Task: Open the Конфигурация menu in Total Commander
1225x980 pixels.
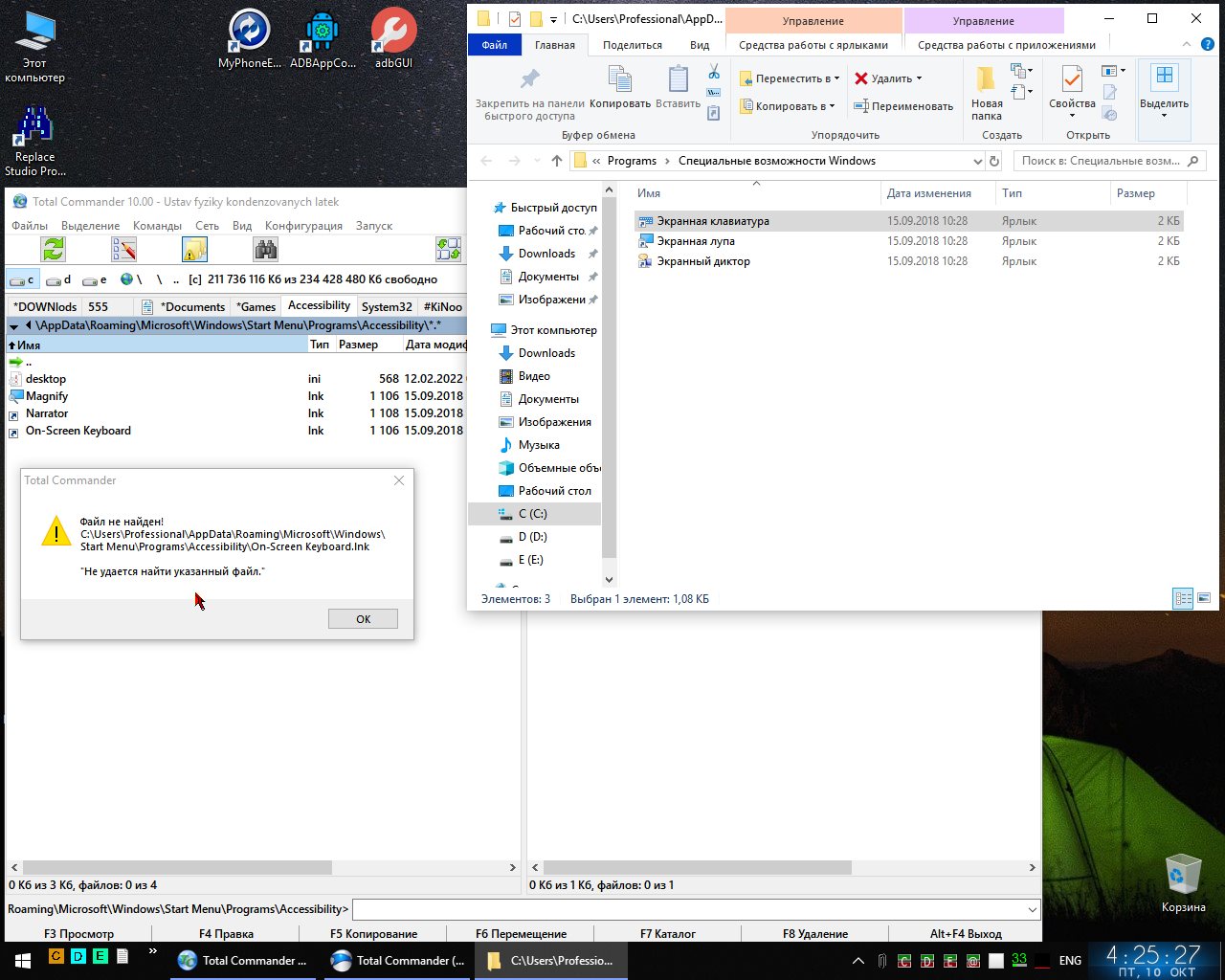Action: [x=303, y=226]
